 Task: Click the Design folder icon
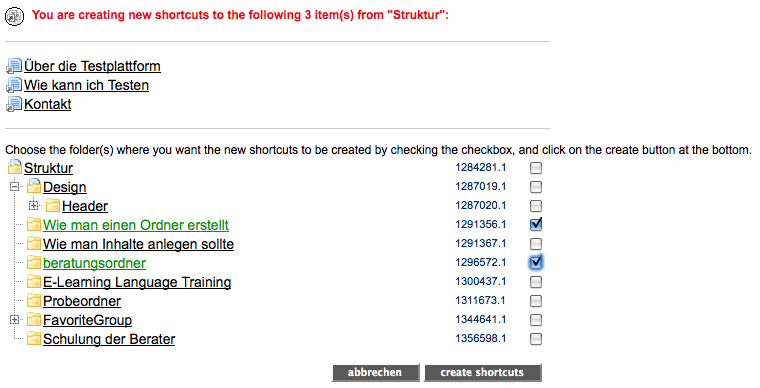[34, 186]
